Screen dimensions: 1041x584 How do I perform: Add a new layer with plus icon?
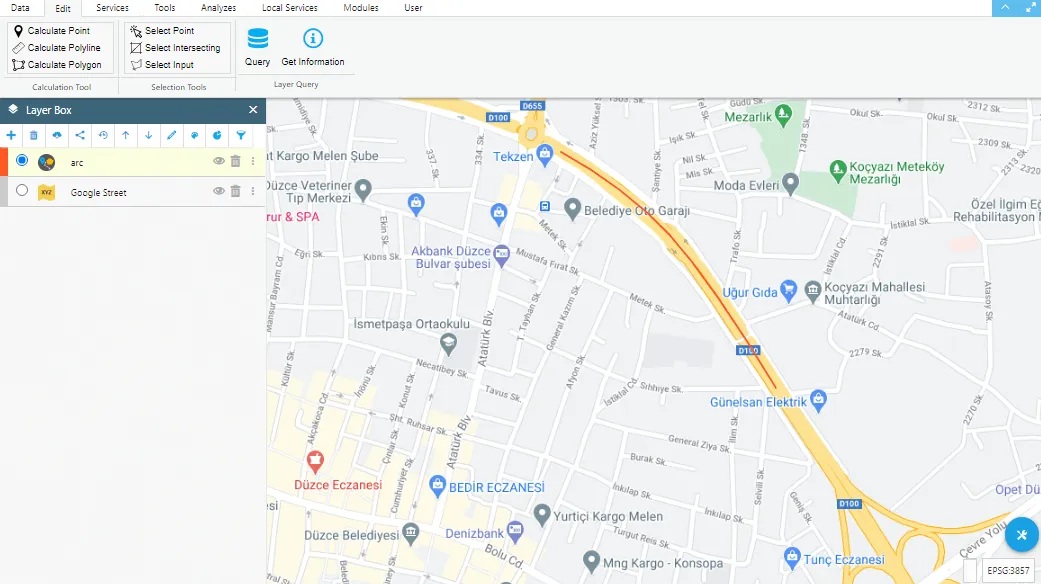tap(11, 135)
